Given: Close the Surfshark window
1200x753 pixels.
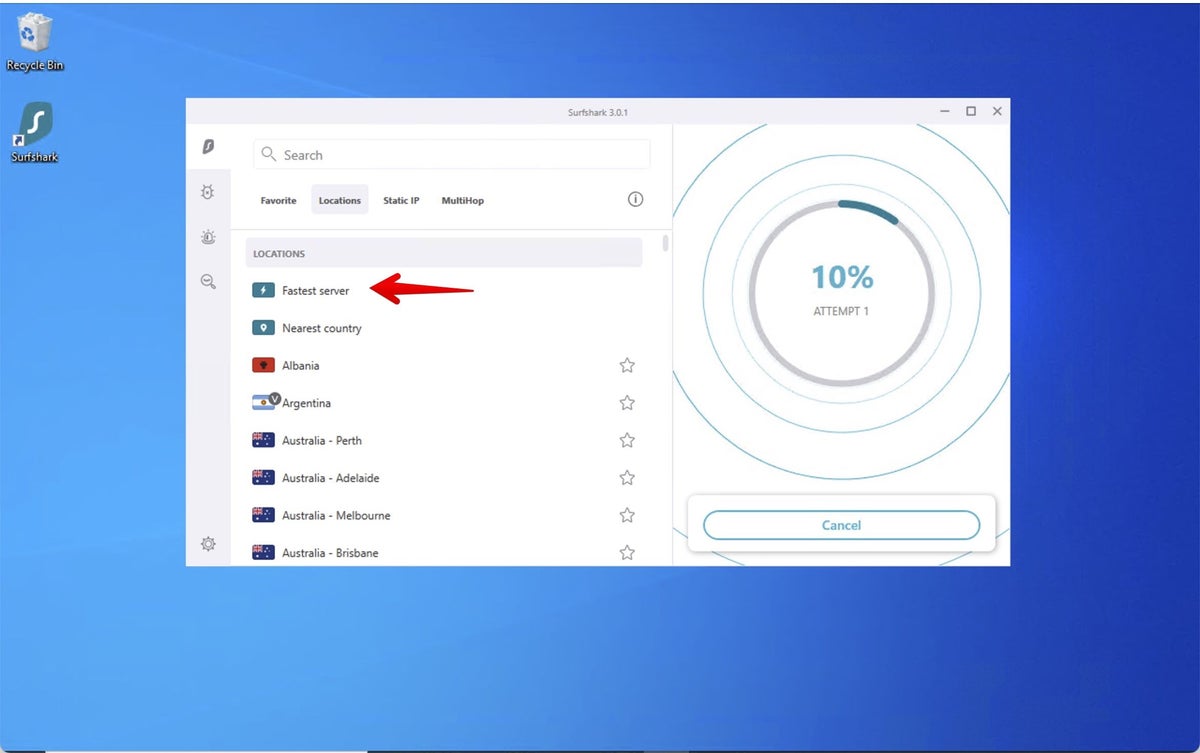Looking at the screenshot, I should (x=997, y=111).
